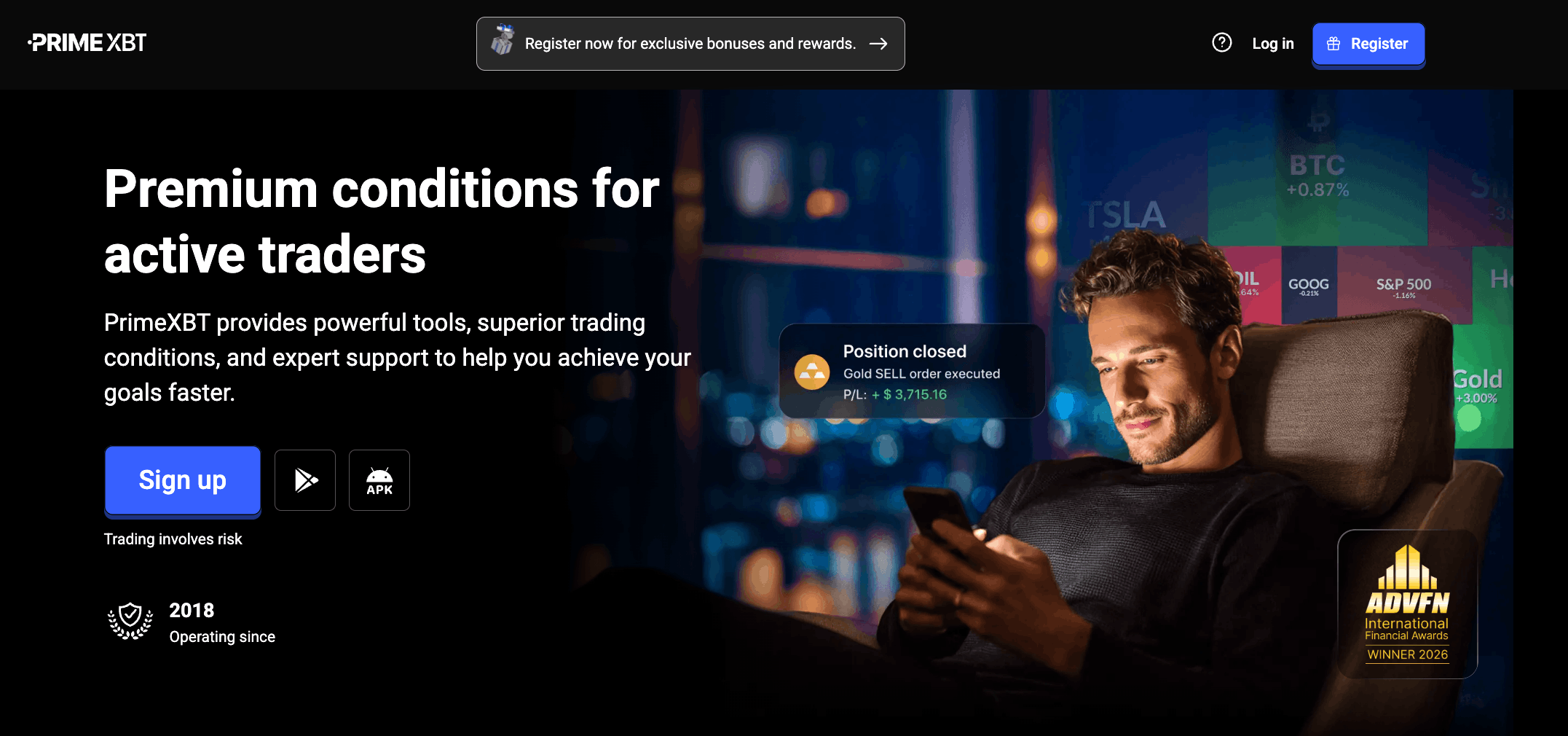
Task: Open the help question mark icon
Action: click(x=1221, y=43)
